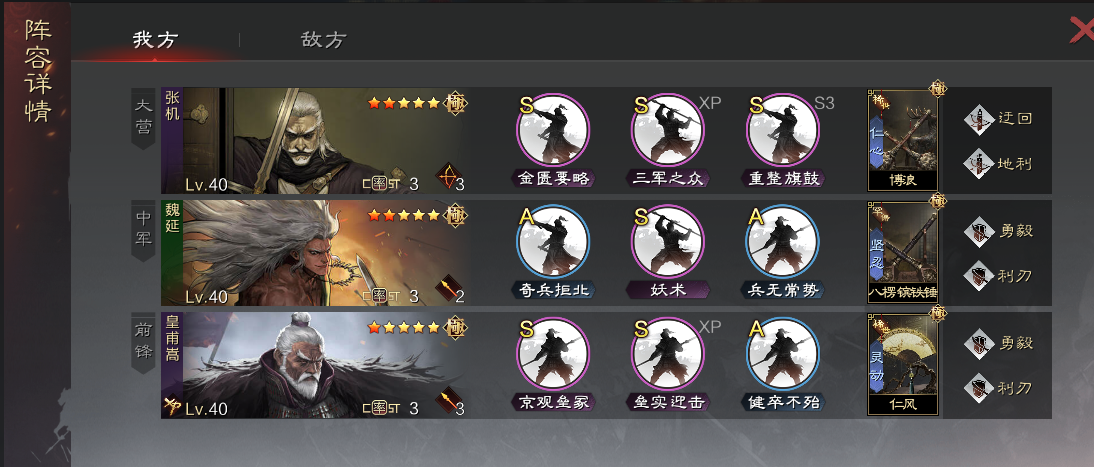Open the 妖术 skill icon
Screen dimensions: 1094x467
(x=668, y=242)
